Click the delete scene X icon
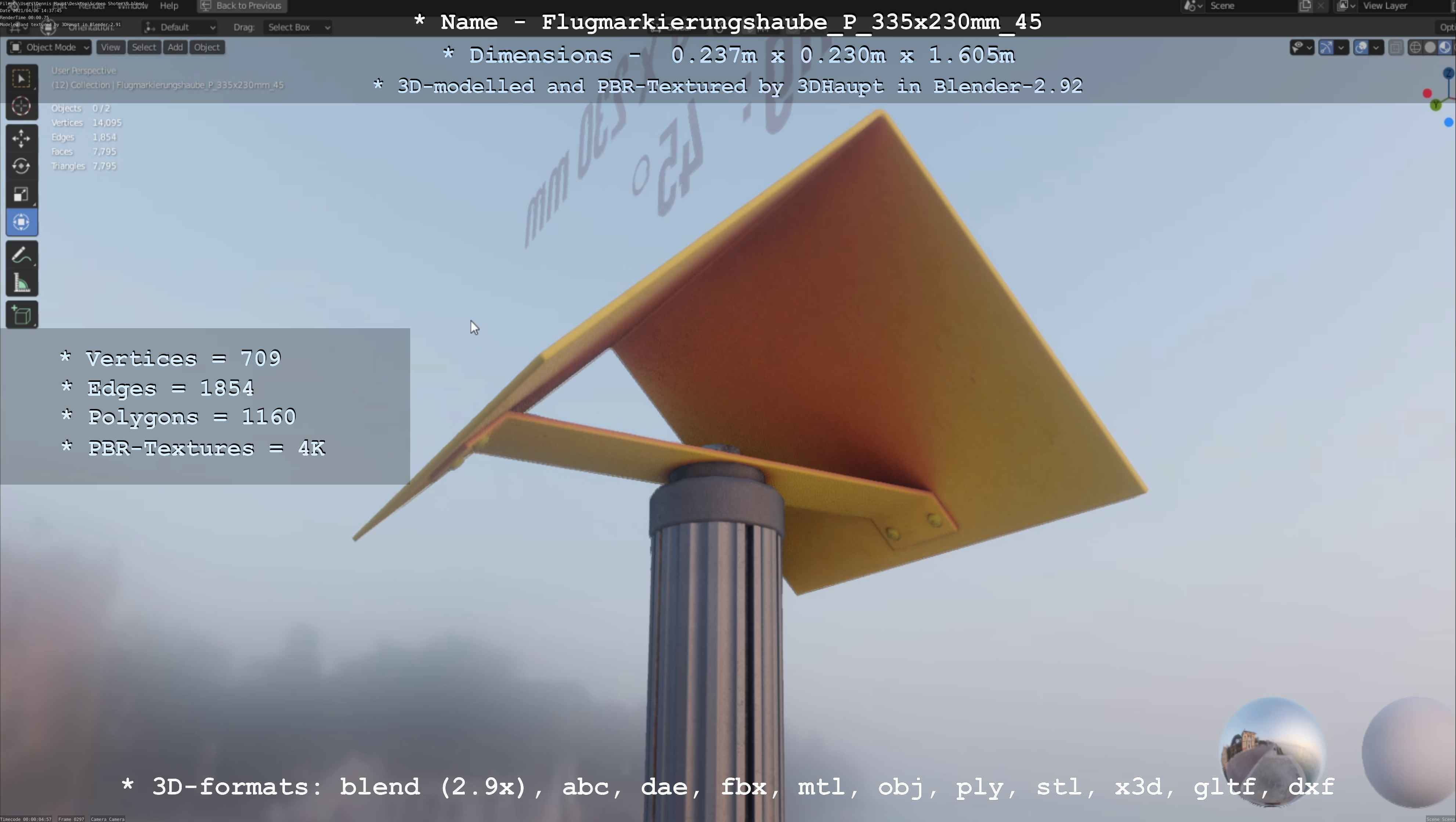The height and width of the screenshot is (822, 1456). pos(1320,6)
